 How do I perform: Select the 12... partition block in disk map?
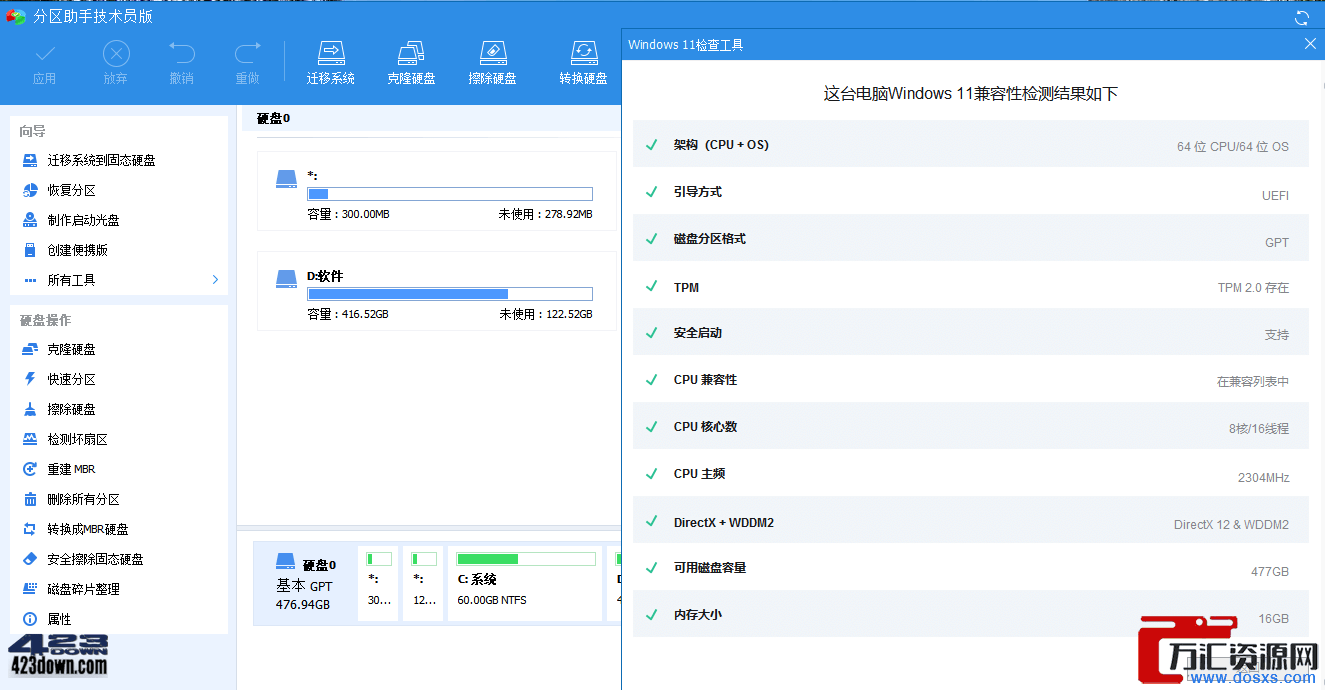click(424, 583)
